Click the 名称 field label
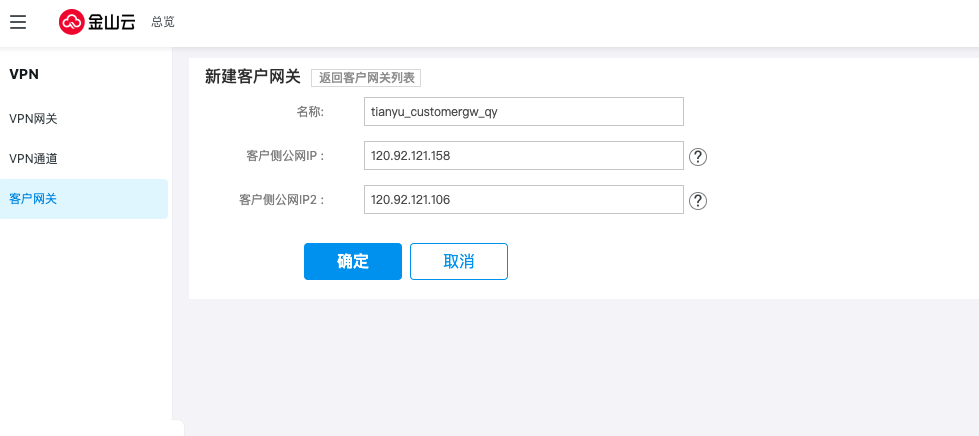This screenshot has height=436, width=979. pos(310,112)
